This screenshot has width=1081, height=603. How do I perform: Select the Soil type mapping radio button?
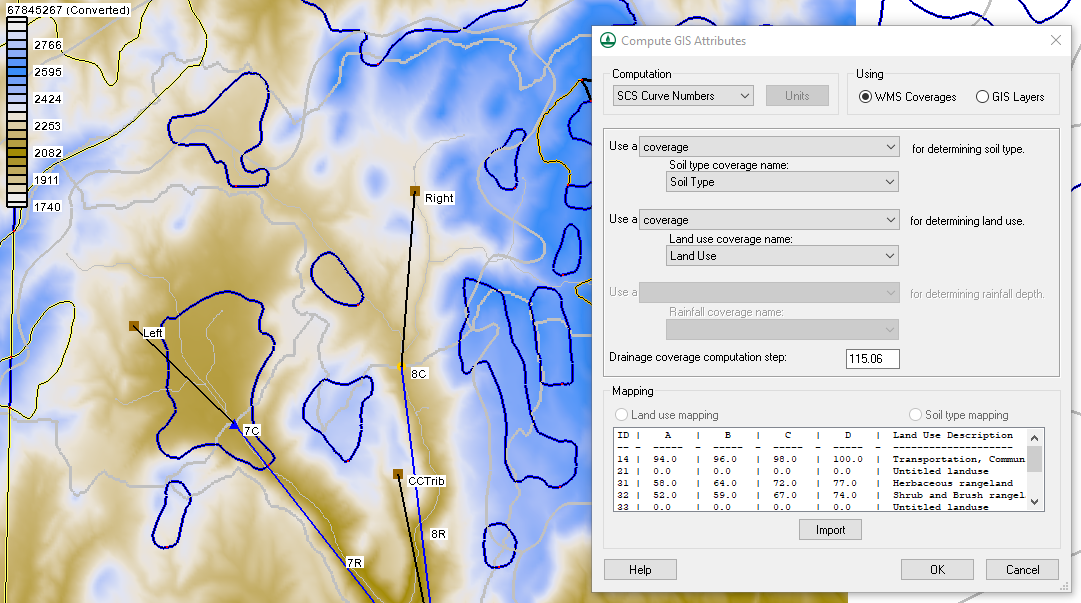coord(915,415)
